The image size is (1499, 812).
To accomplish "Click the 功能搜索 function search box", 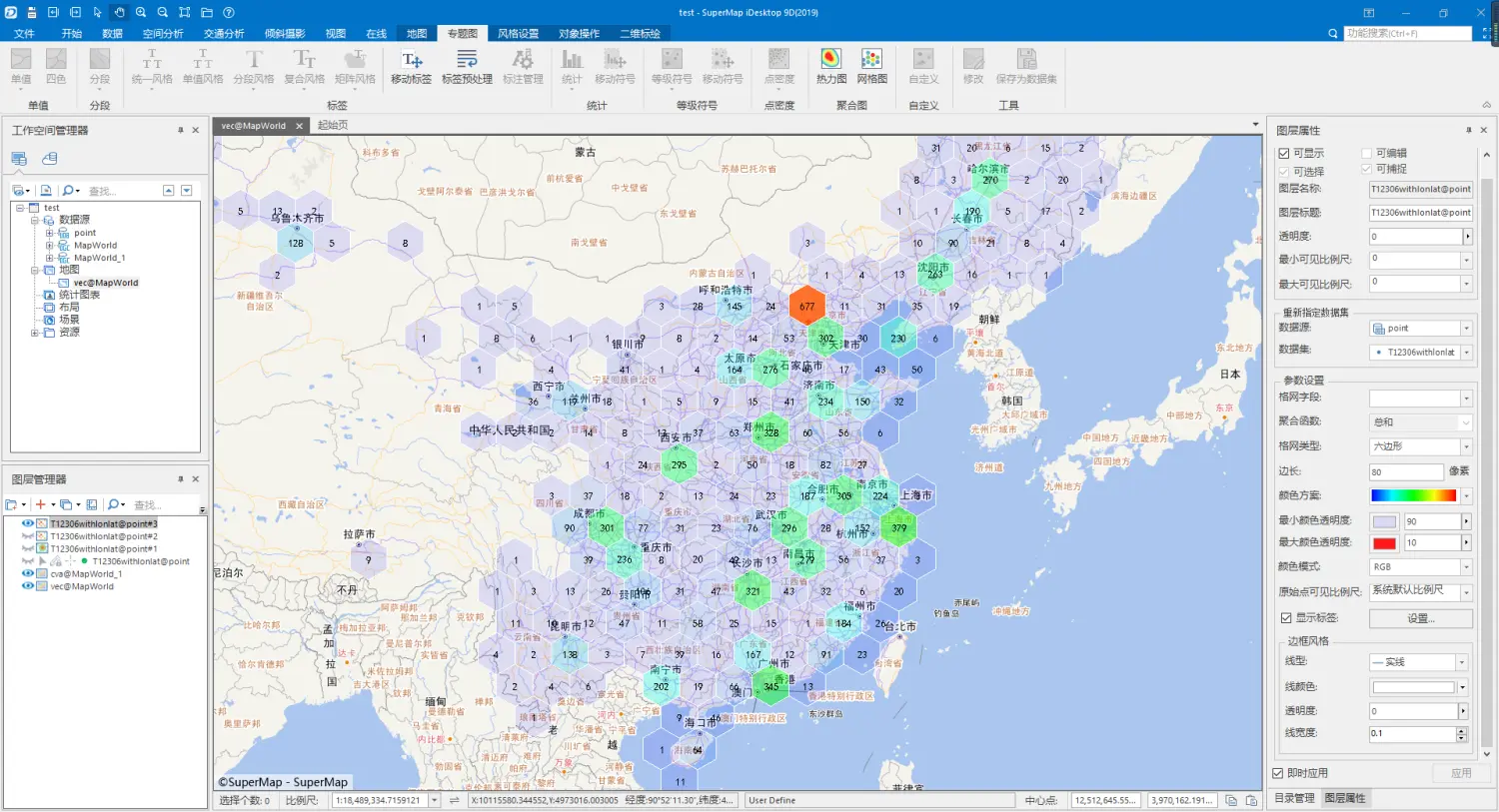I will tap(1407, 33).
